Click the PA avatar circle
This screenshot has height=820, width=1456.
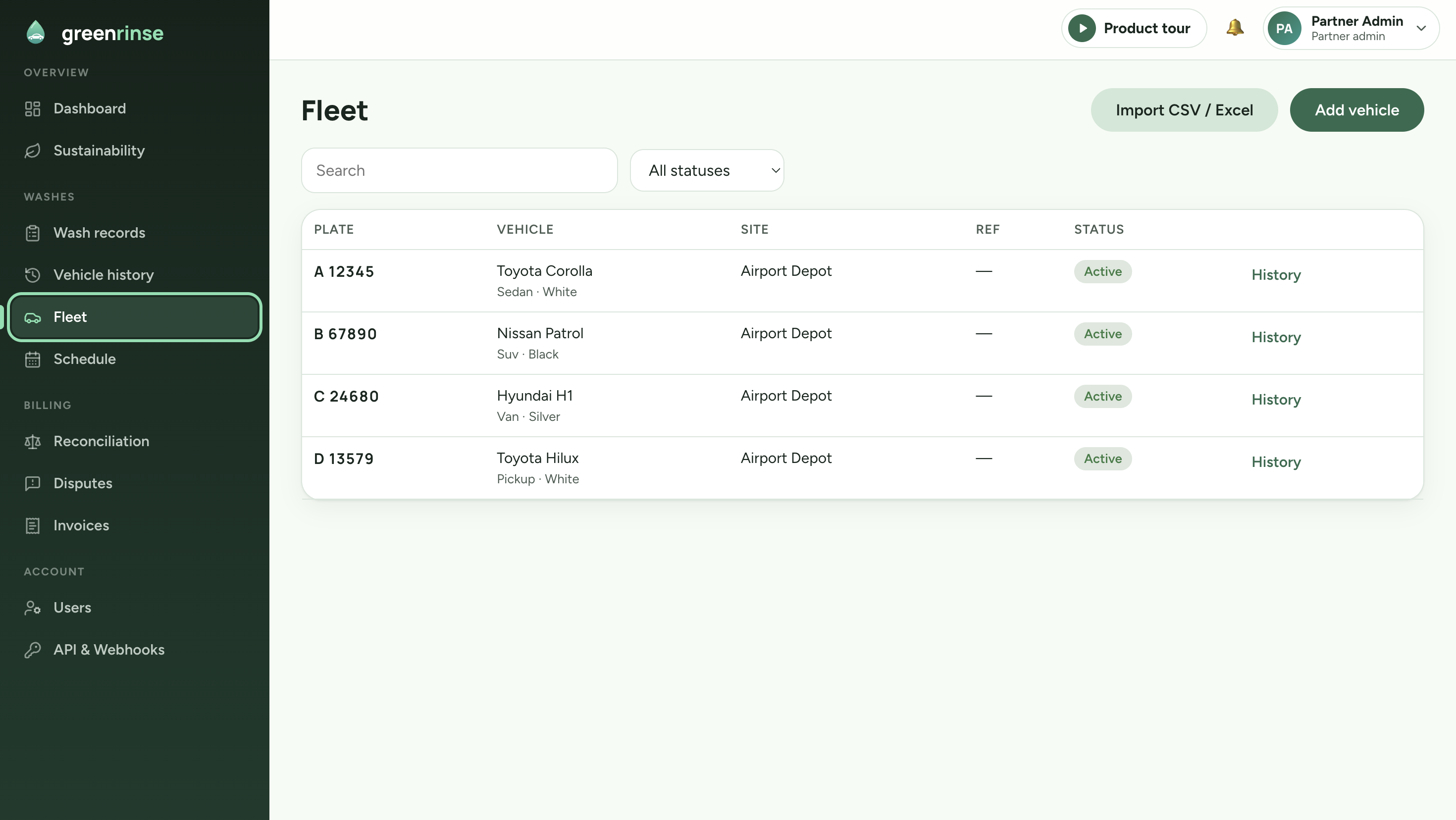tap(1284, 28)
